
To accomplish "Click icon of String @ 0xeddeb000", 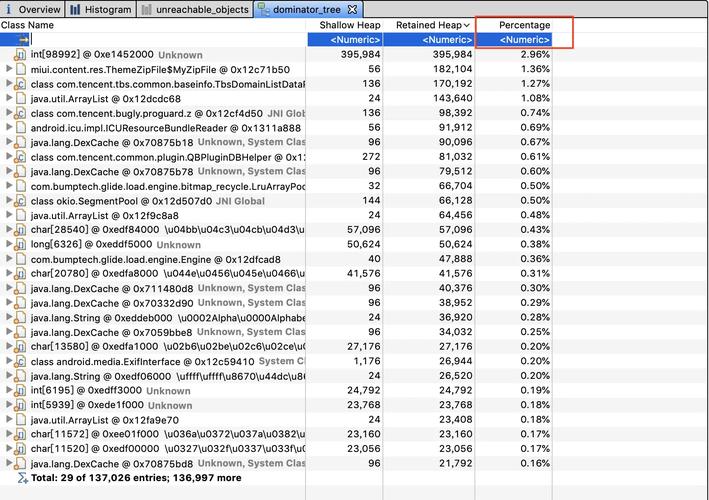I will tap(20, 317).
